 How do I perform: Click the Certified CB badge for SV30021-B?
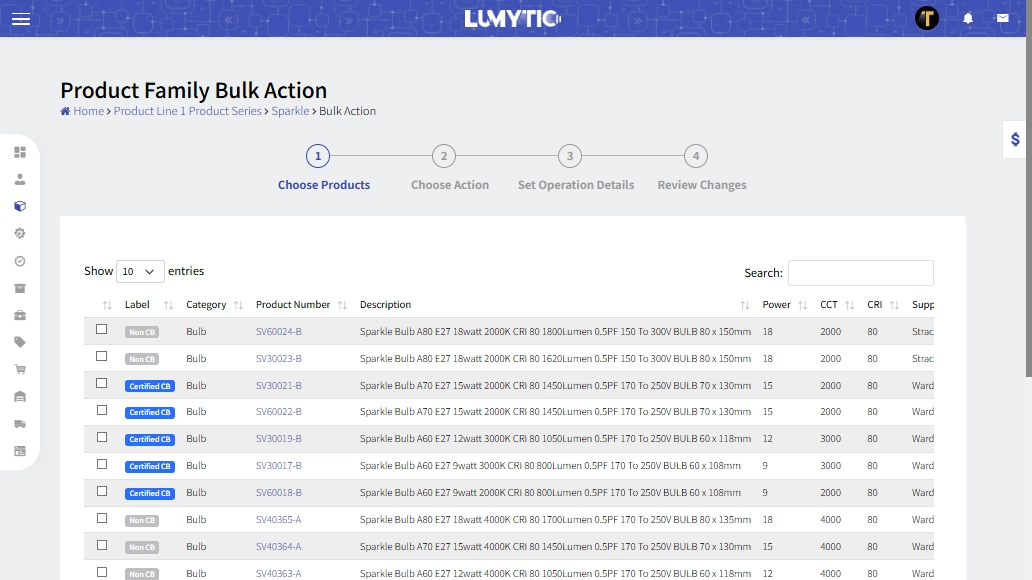150,386
